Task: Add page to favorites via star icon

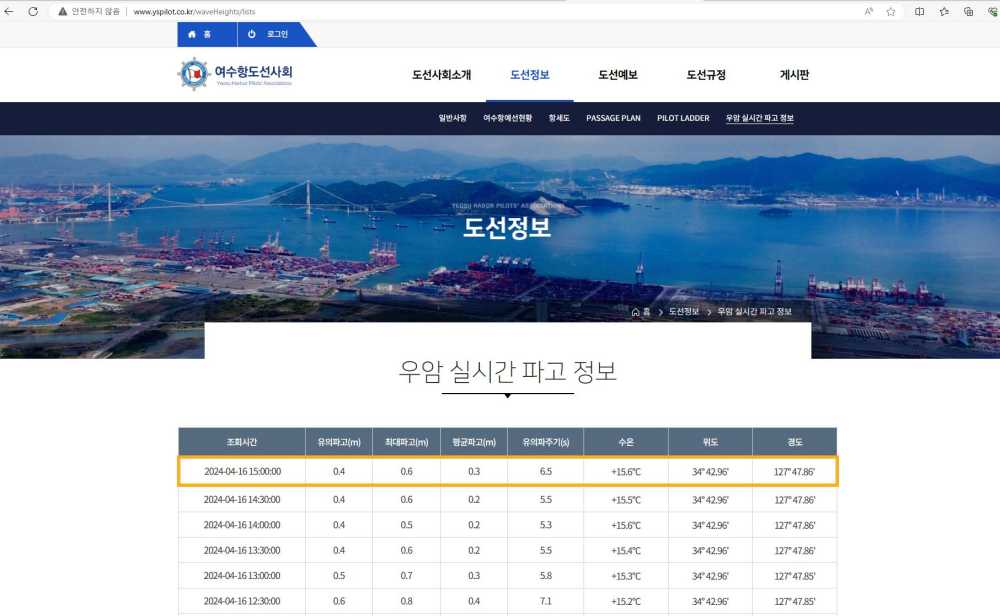Action: (892, 10)
